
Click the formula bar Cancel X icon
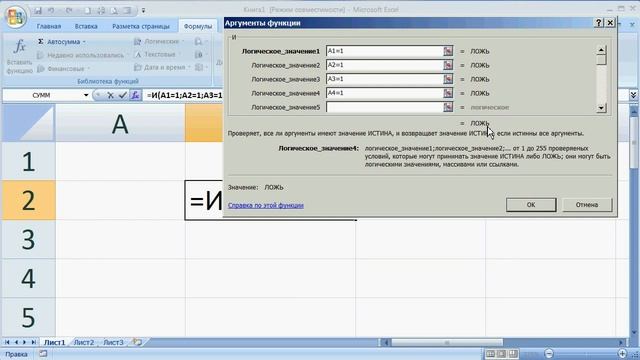coord(110,95)
